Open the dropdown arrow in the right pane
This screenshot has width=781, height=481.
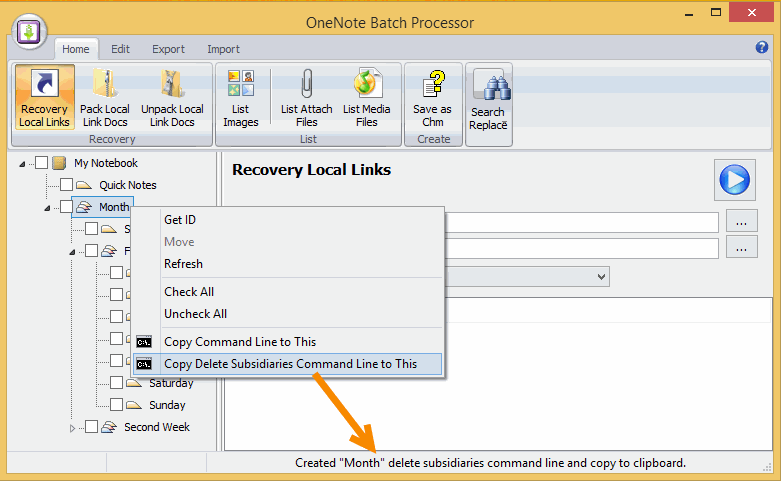tap(601, 277)
